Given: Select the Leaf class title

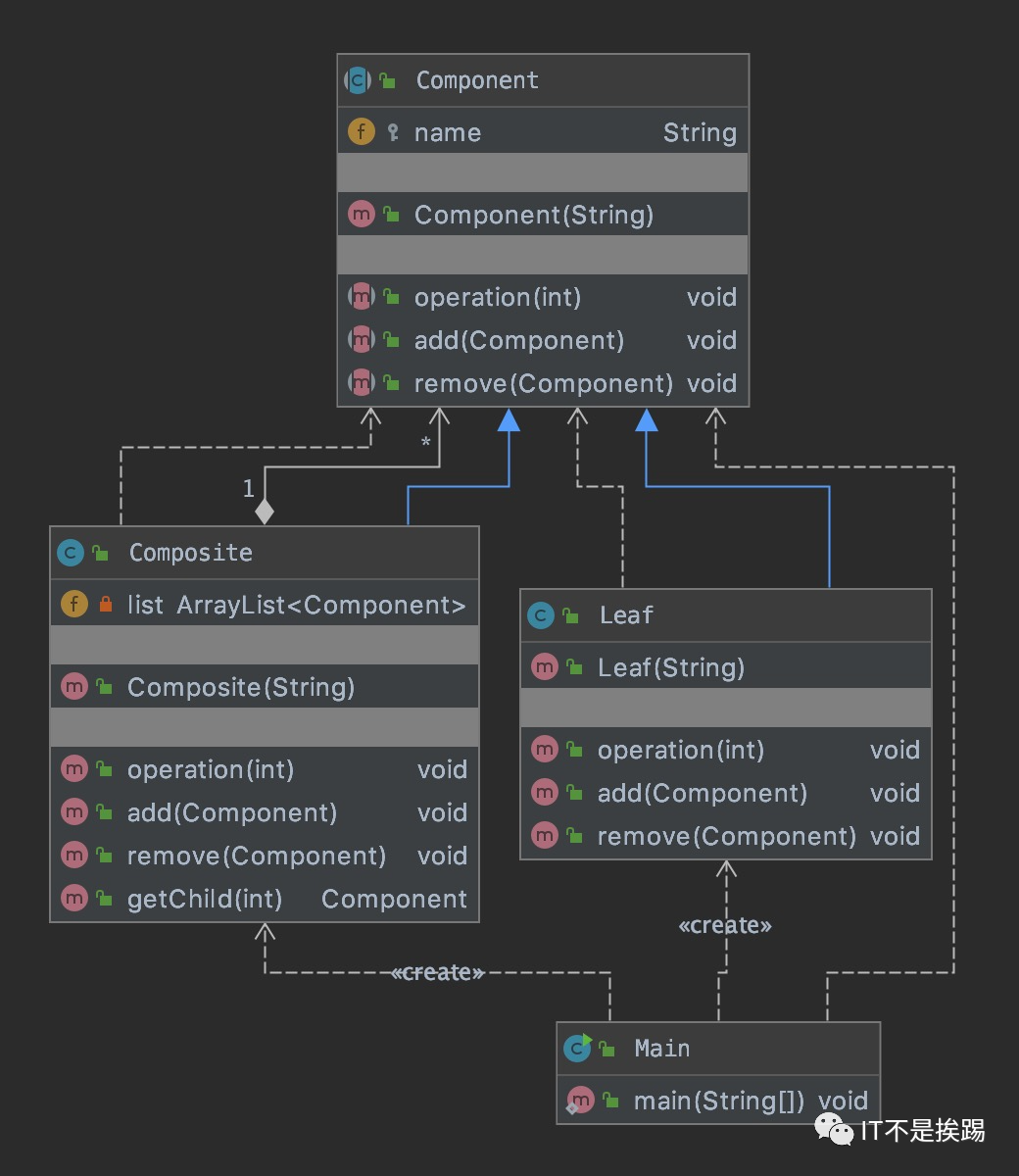Looking at the screenshot, I should coord(626,615).
